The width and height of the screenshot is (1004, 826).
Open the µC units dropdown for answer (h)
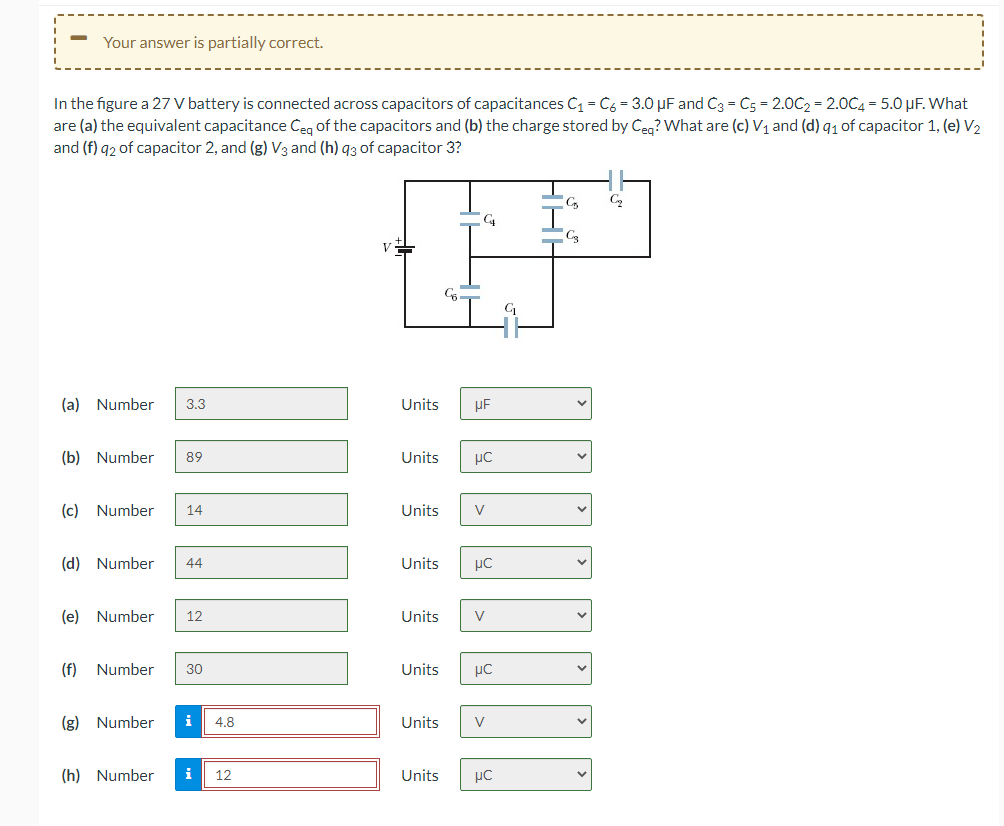tap(525, 774)
